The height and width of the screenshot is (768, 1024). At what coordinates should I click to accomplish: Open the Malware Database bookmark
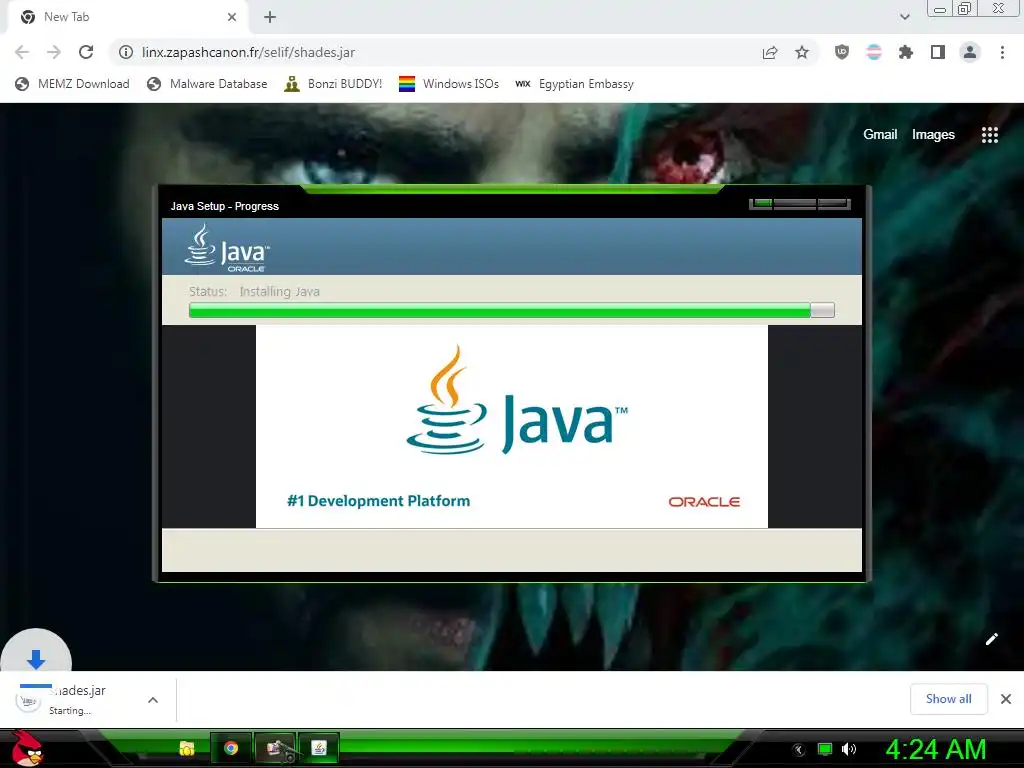click(207, 84)
